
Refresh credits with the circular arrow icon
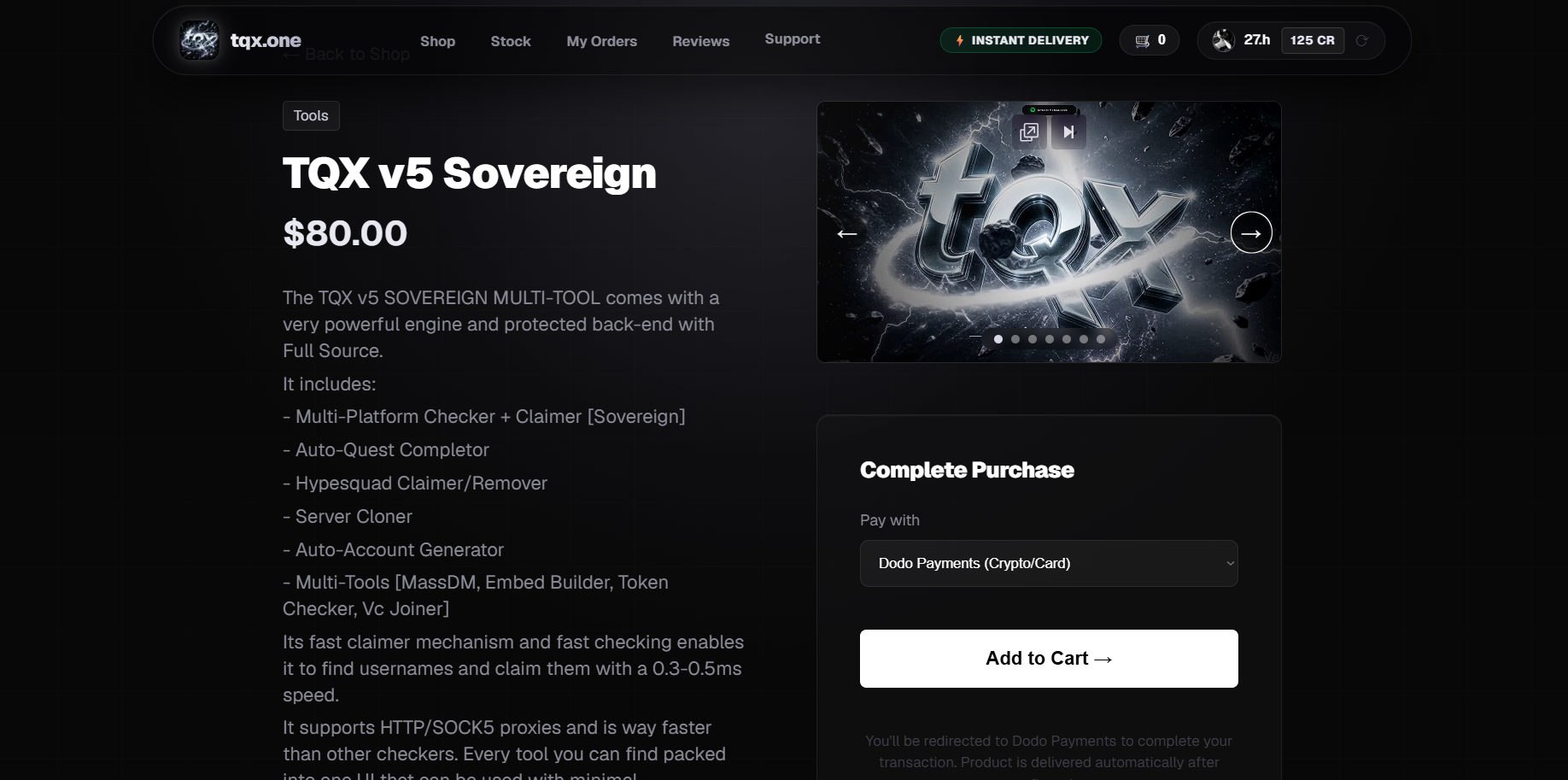1362,40
